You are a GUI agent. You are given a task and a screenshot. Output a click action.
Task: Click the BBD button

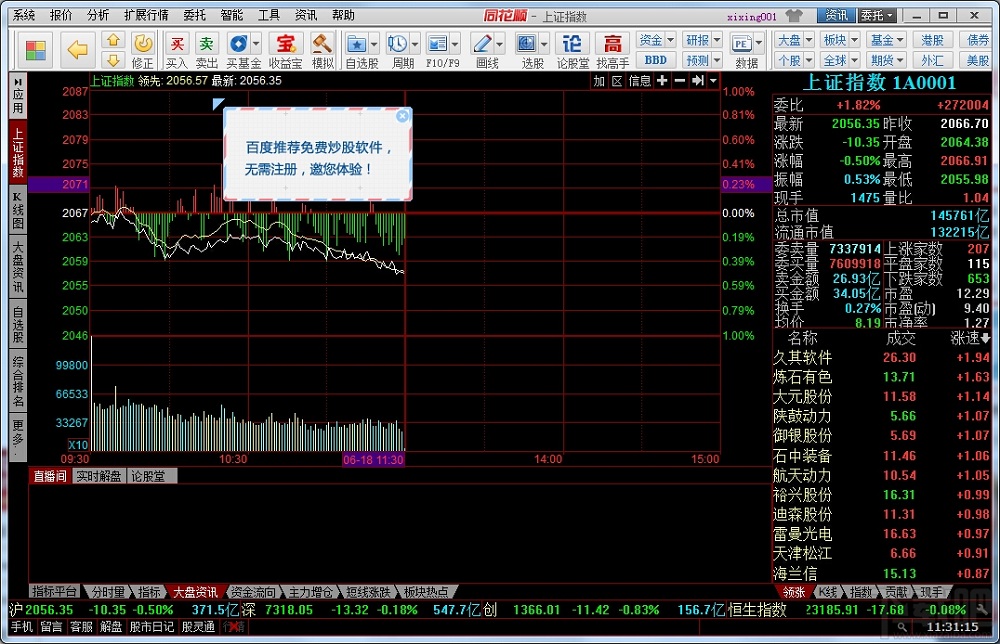tap(656, 60)
